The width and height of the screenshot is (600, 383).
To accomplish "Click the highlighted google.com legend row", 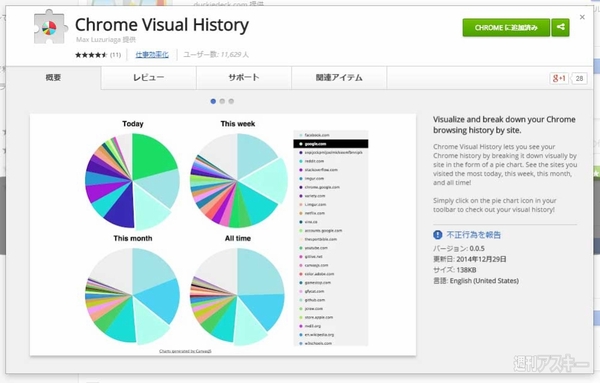I will [331, 144].
